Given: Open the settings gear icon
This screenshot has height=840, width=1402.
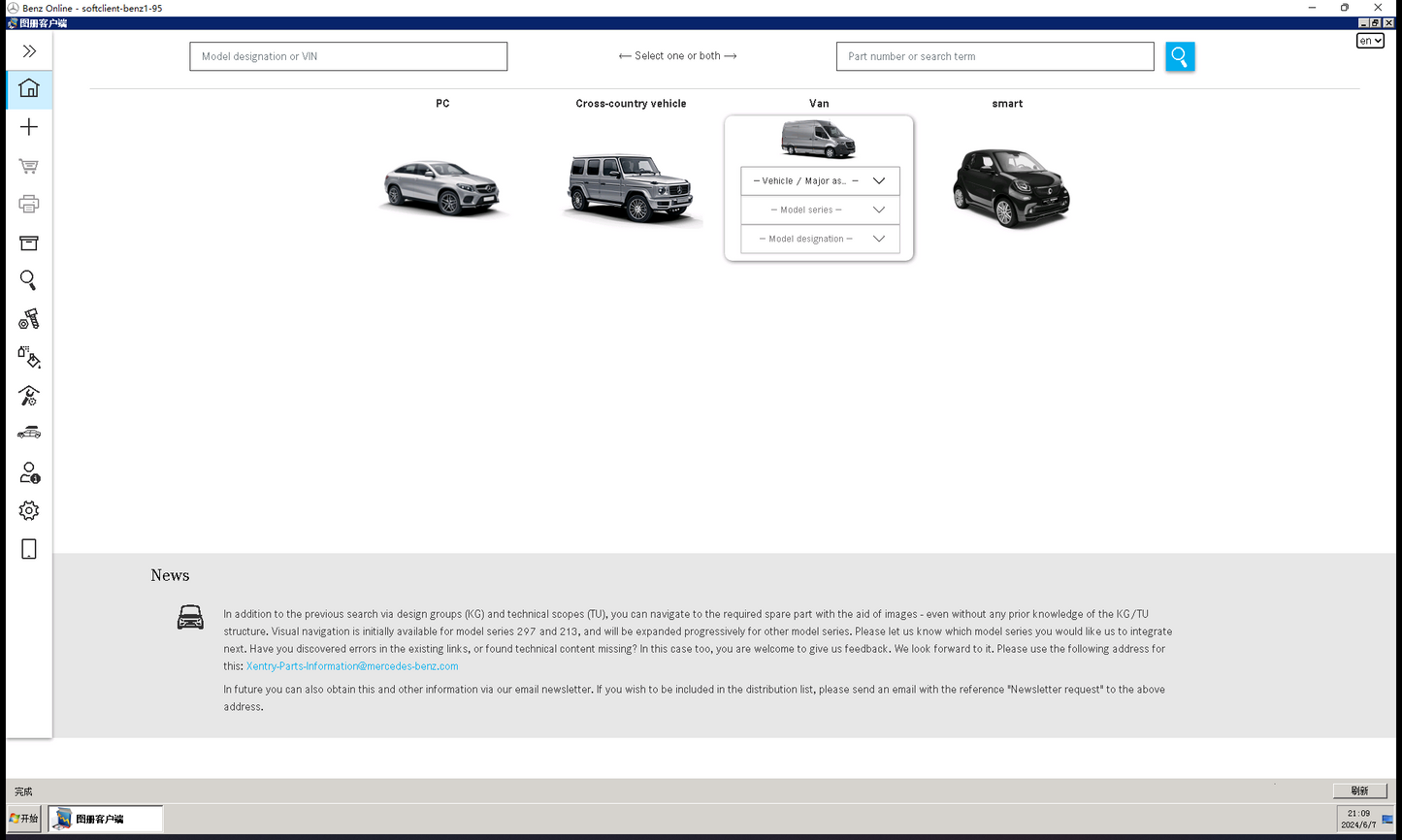Looking at the screenshot, I should pyautogui.click(x=29, y=510).
